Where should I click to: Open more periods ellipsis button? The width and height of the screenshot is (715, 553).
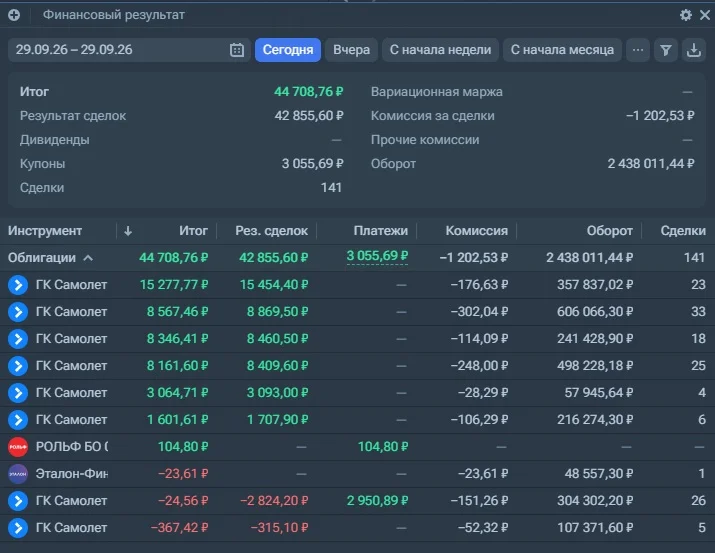[637, 50]
